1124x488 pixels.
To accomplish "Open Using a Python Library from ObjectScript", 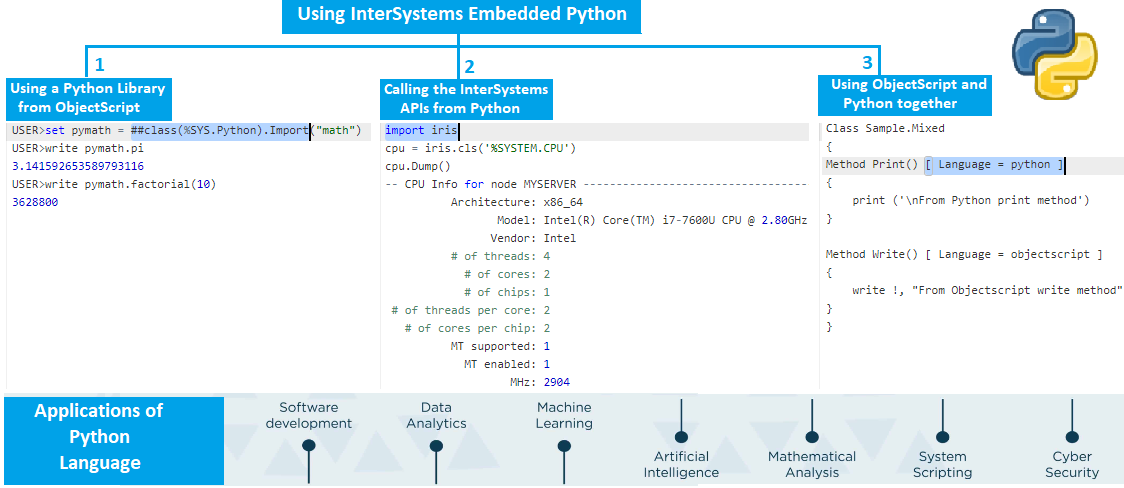I will click(x=87, y=98).
